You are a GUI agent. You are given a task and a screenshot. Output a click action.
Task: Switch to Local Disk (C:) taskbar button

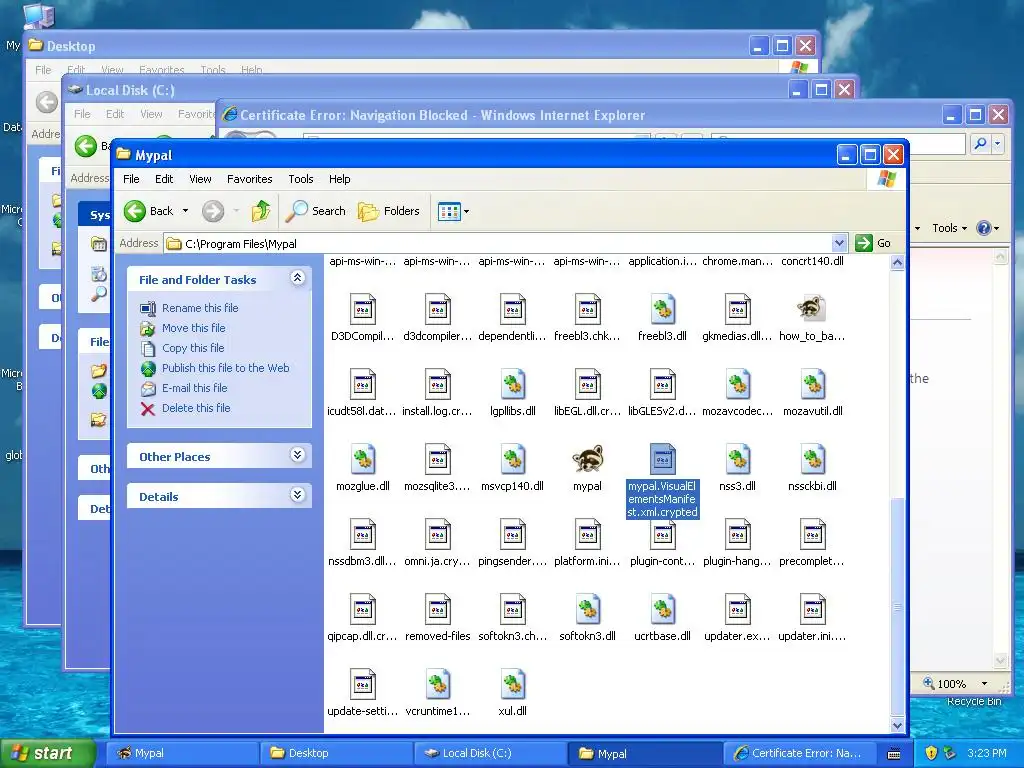[490, 753]
